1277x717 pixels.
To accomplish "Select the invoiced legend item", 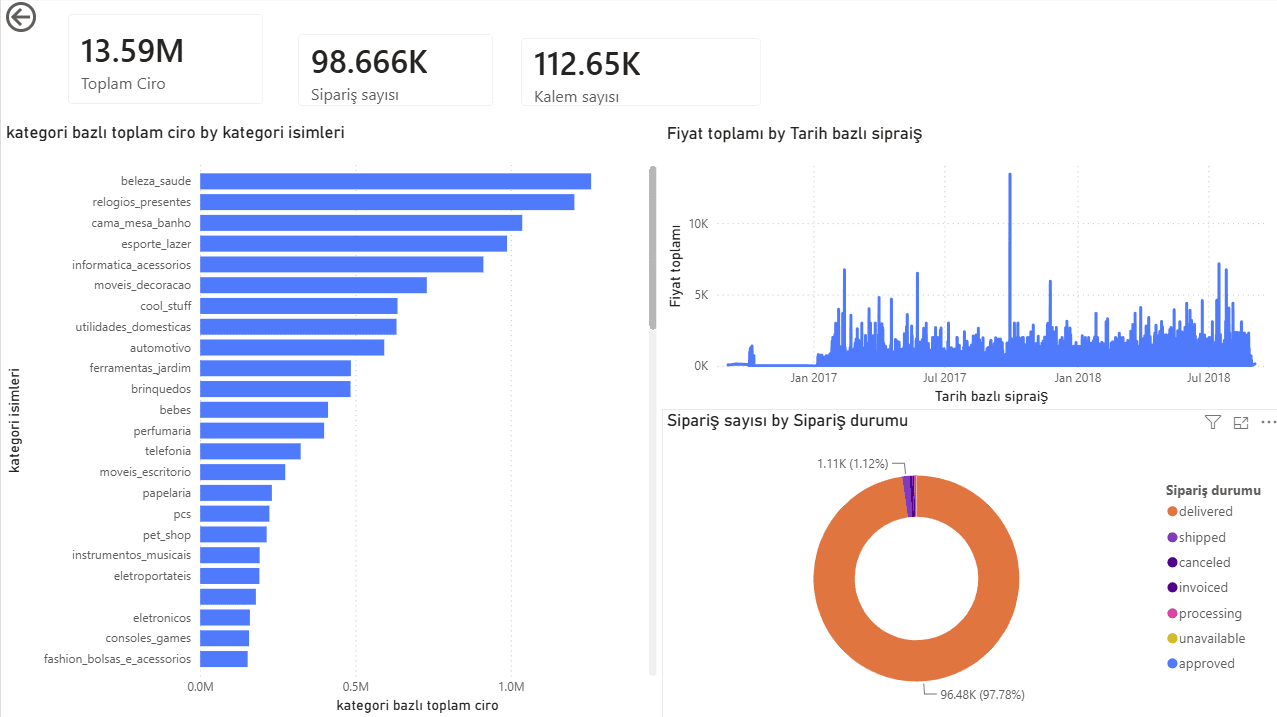I will pyautogui.click(x=1197, y=588).
